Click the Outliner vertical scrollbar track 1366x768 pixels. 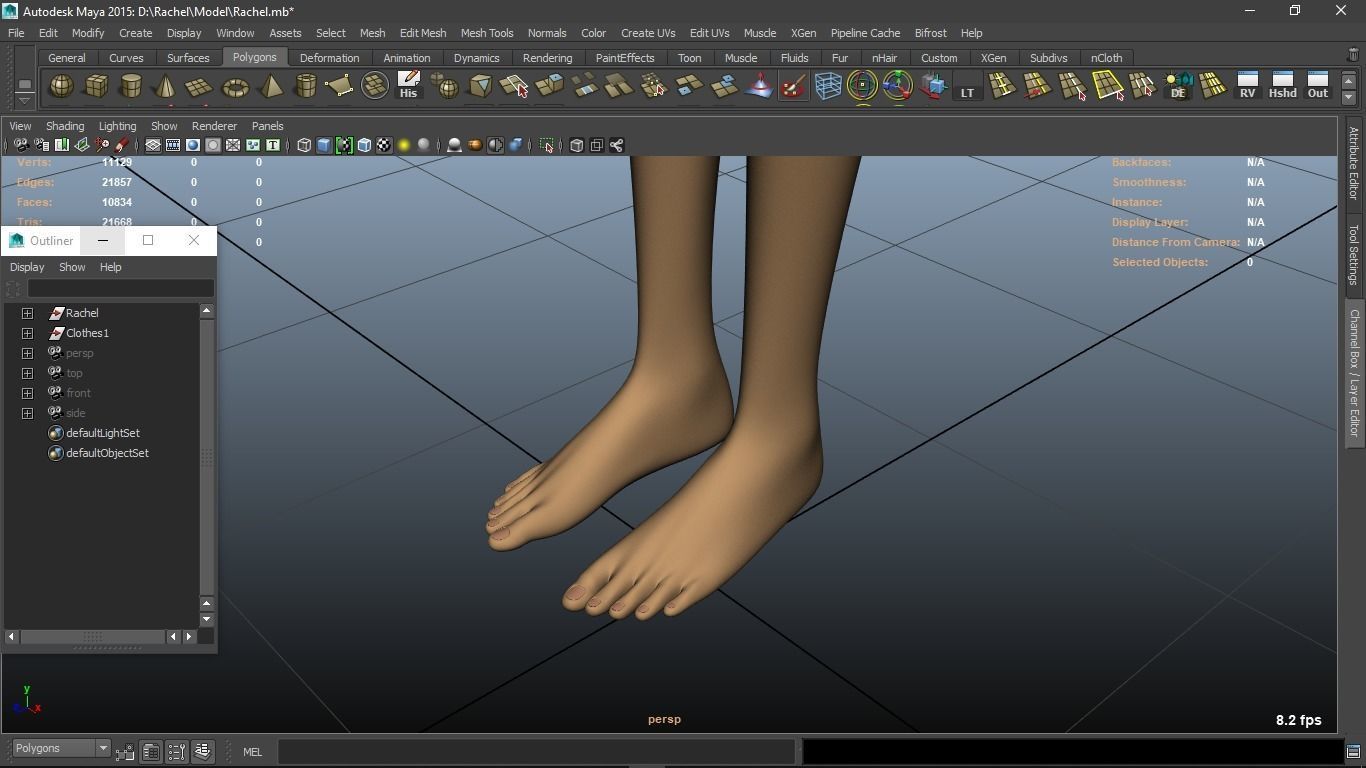[x=207, y=456]
